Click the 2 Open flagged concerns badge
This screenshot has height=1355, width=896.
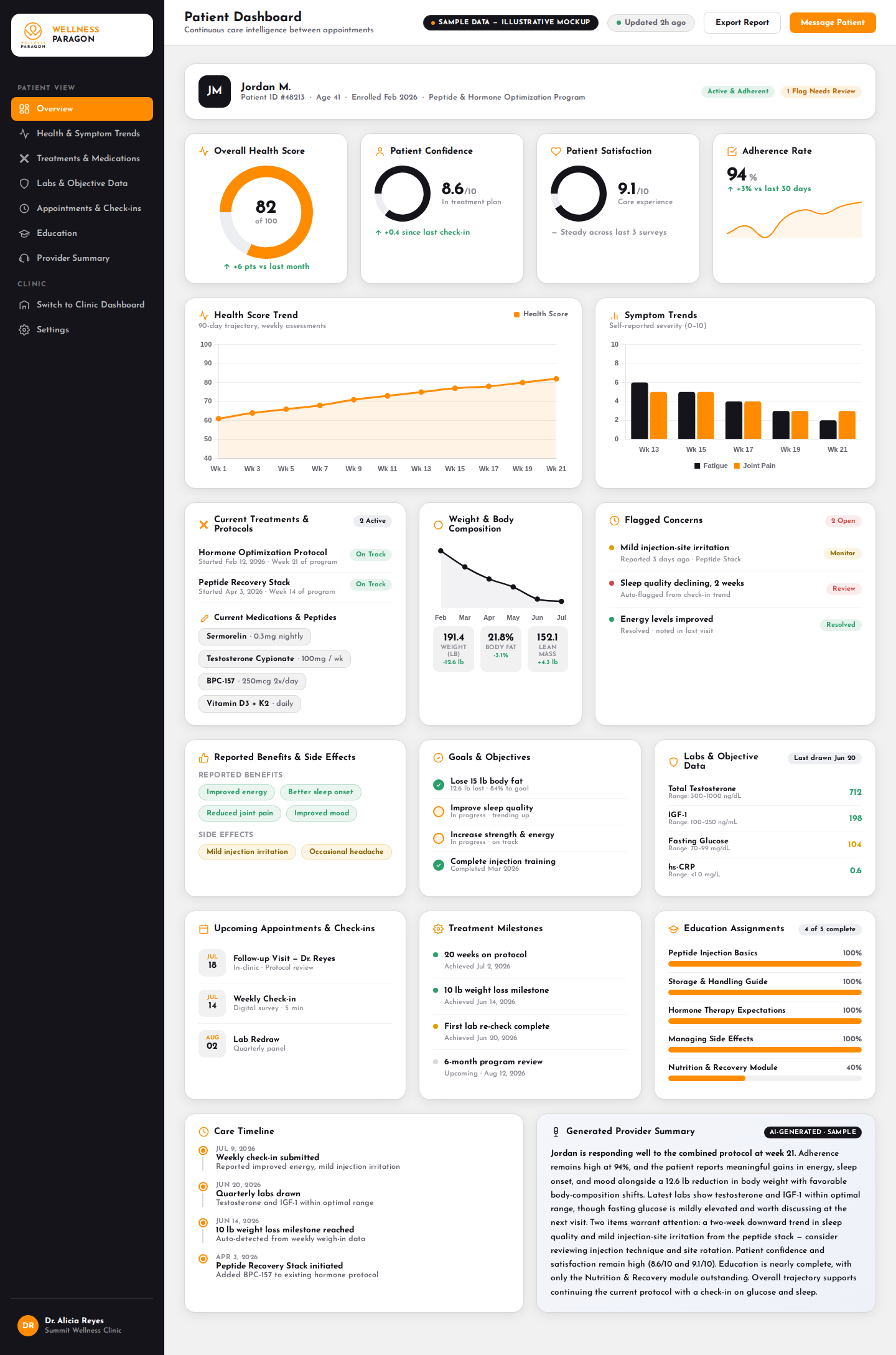pos(842,521)
